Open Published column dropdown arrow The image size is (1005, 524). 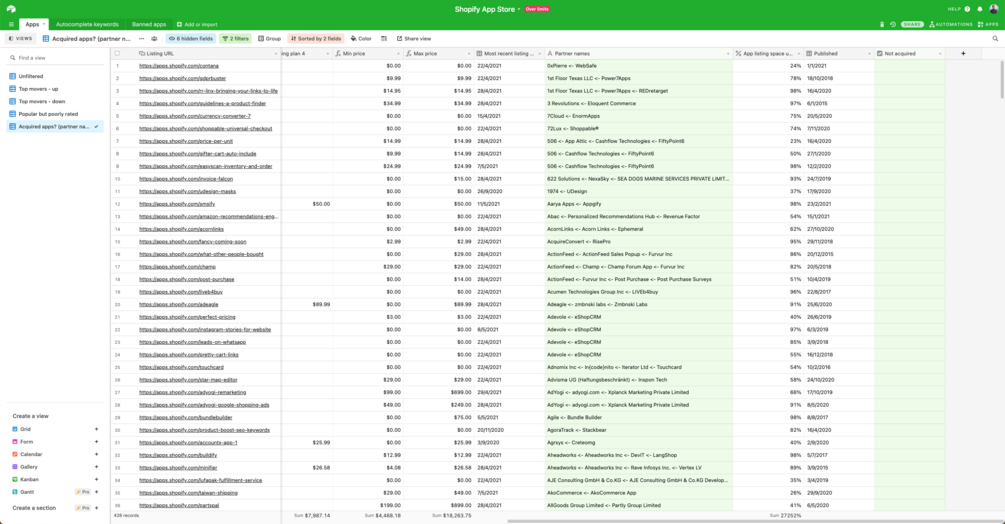pyautogui.click(x=869, y=54)
